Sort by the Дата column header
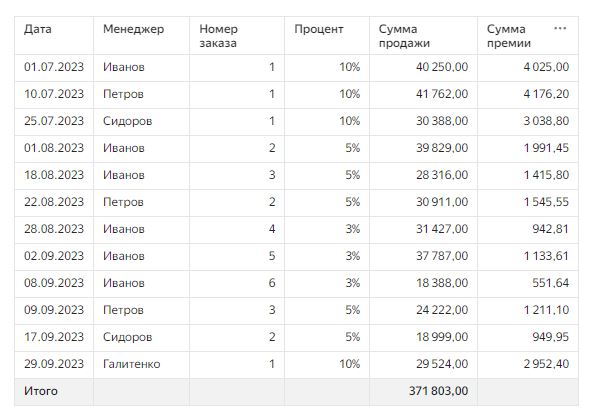Viewport: 591px width, 418px height. [38, 29]
